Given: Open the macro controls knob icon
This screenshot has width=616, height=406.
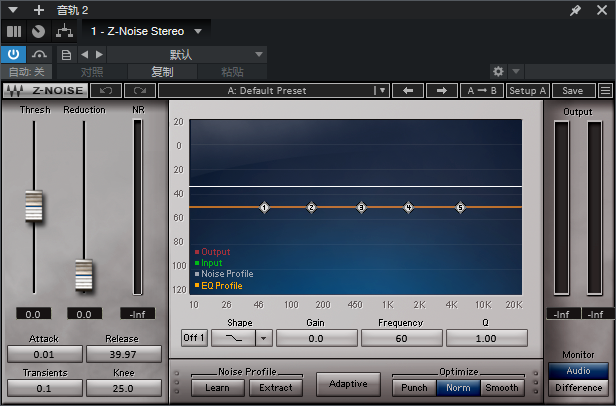Looking at the screenshot, I should 38,31.
